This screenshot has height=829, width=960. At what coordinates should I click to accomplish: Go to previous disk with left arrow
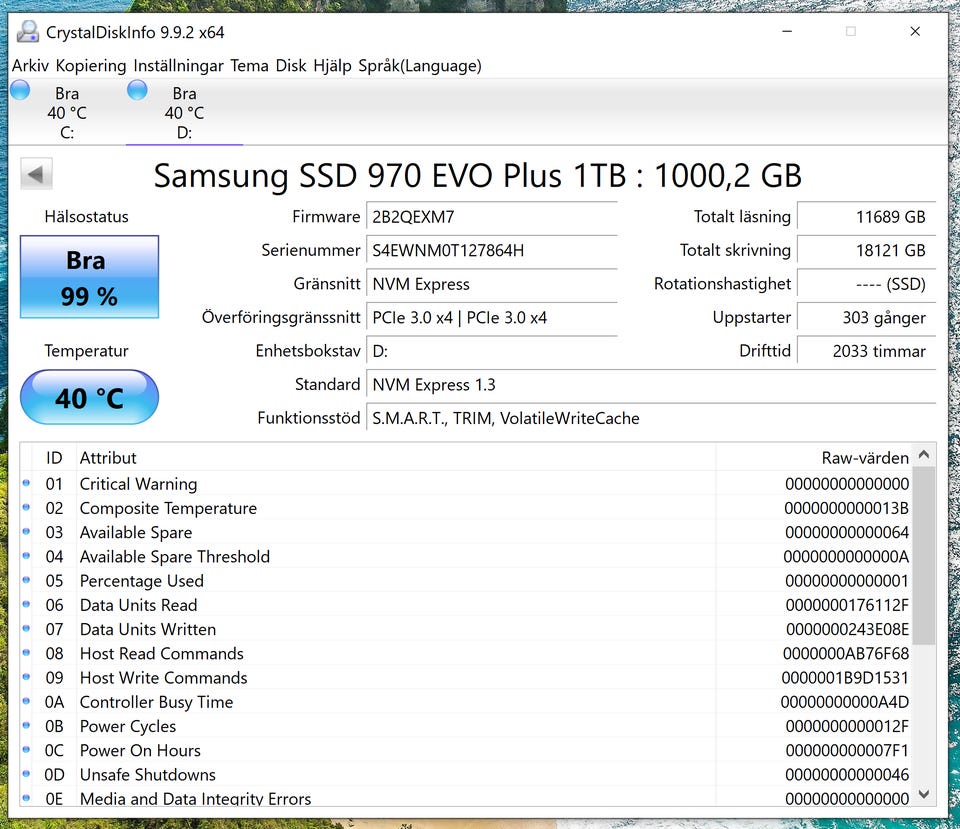(36, 174)
